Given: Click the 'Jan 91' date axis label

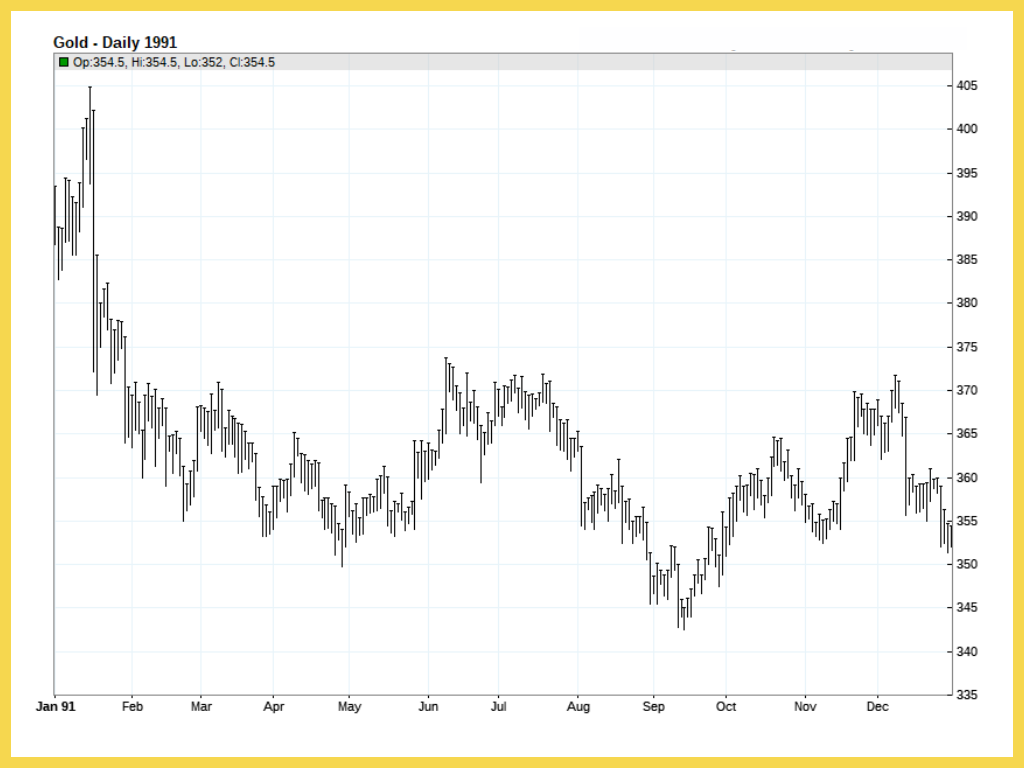Looking at the screenshot, I should point(55,707).
